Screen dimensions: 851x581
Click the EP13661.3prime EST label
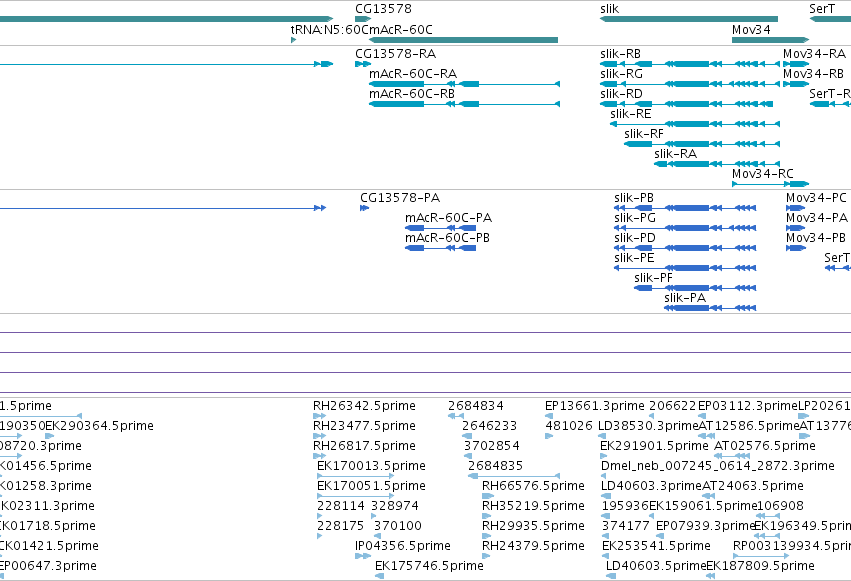(594, 406)
